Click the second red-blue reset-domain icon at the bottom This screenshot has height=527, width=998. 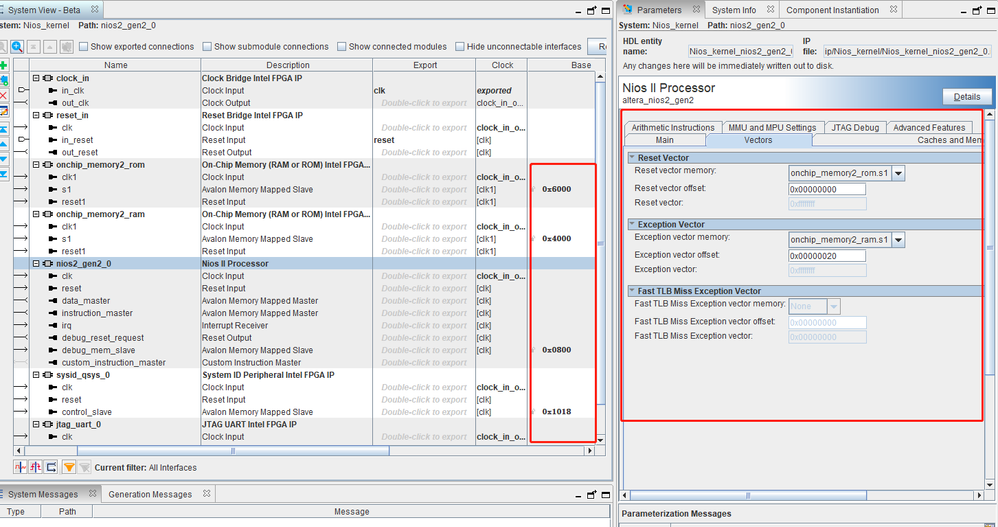[x=36, y=467]
